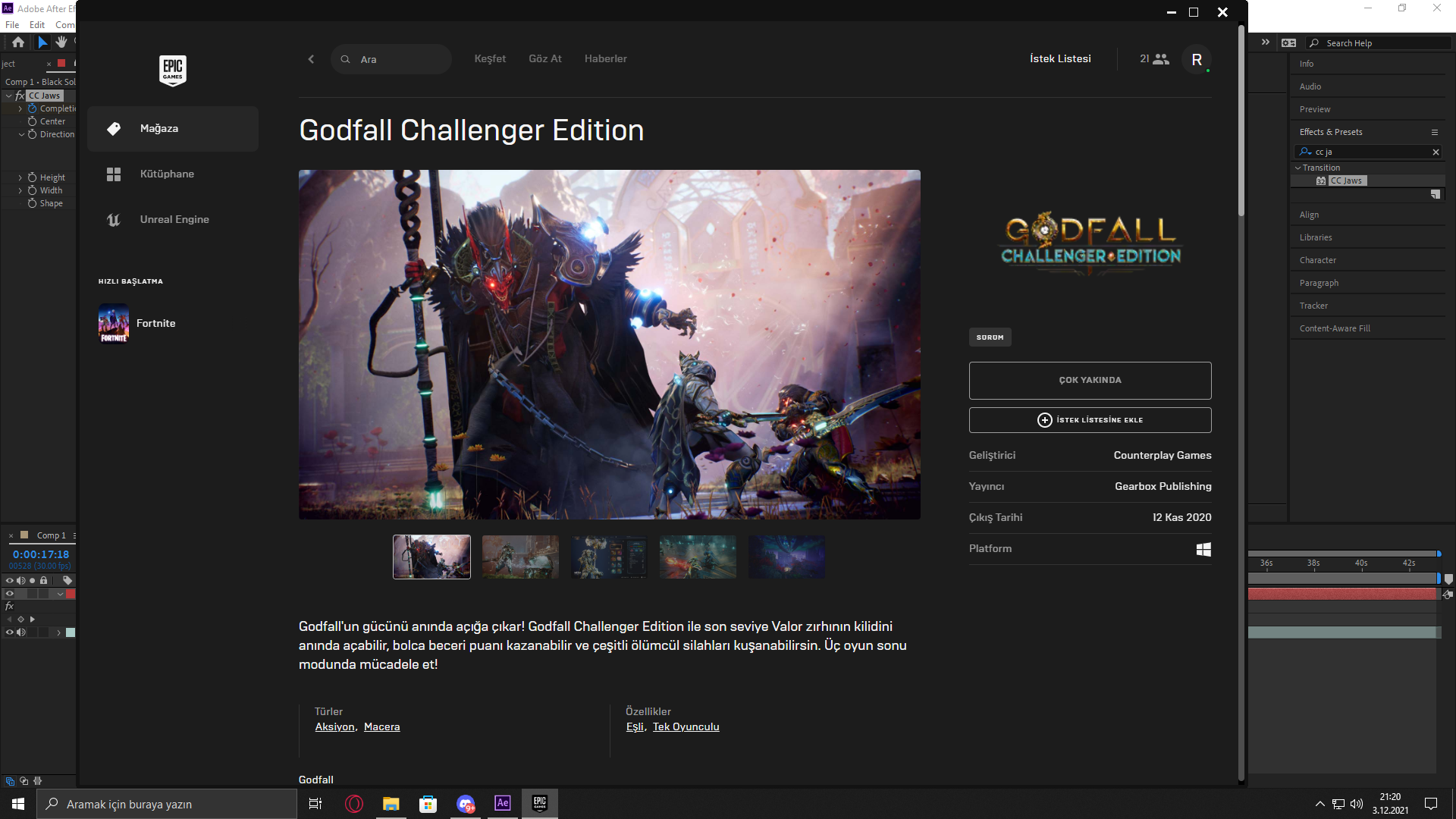This screenshot has width=1456, height=819.
Task: Hide the red layer's eye toggle
Action: point(10,594)
